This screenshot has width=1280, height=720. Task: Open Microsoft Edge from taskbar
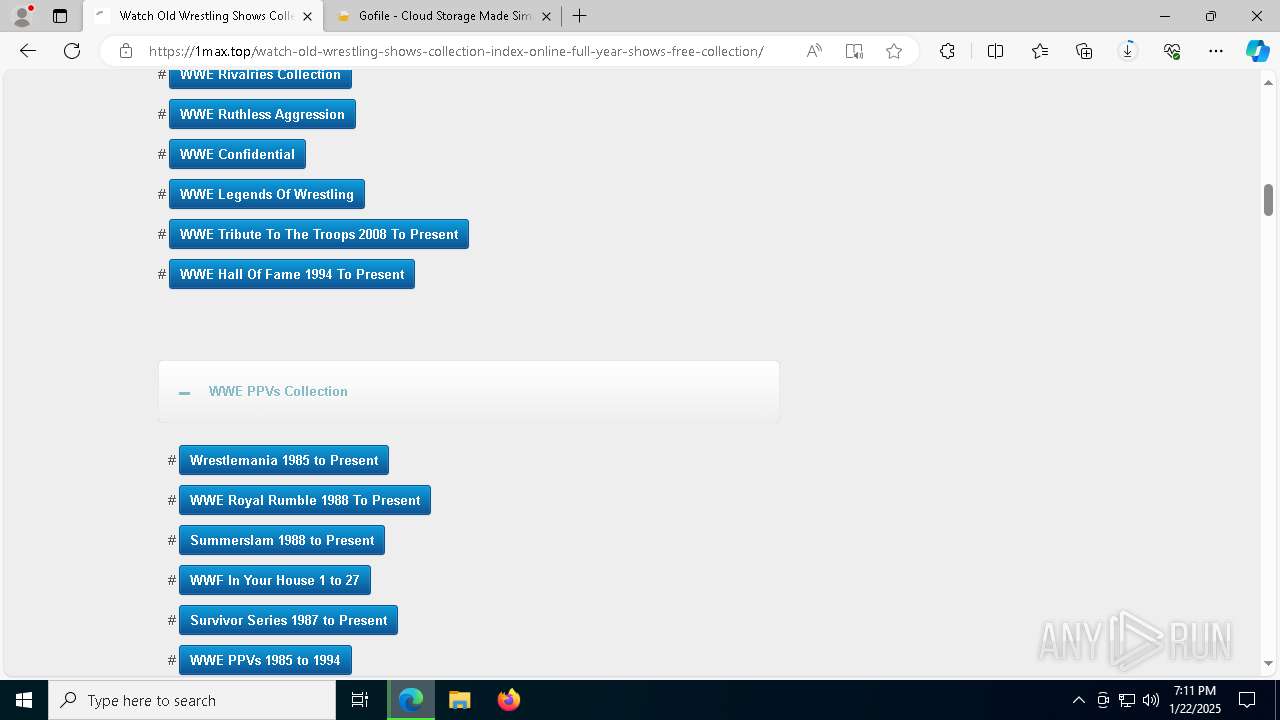coord(411,700)
